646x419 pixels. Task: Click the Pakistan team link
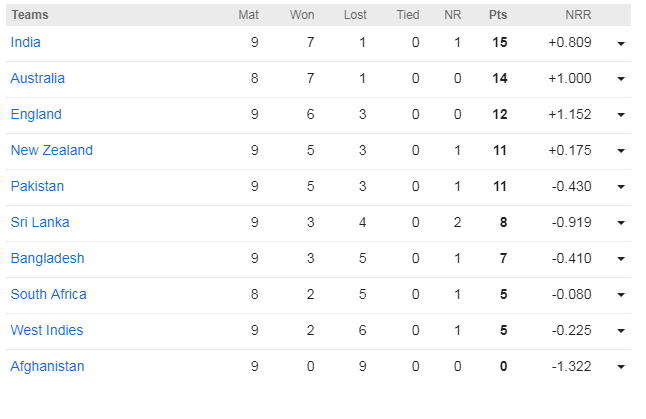37,186
